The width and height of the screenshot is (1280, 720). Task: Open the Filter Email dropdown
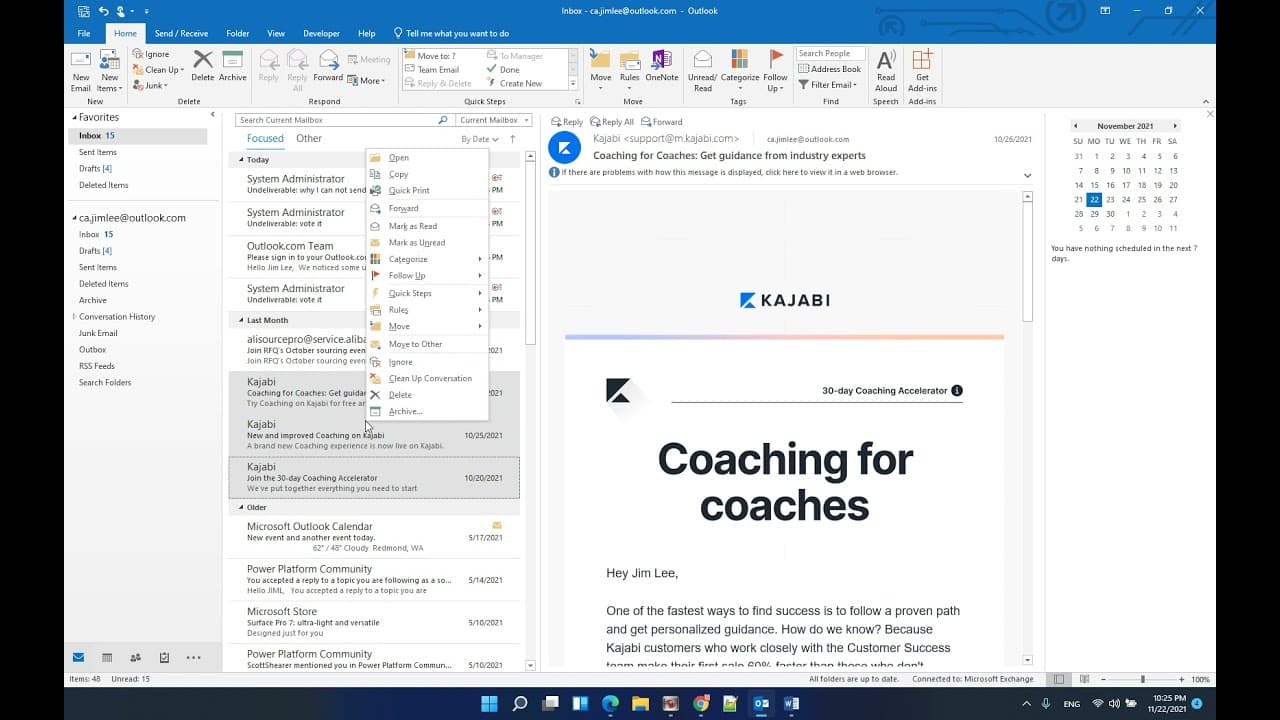point(828,85)
